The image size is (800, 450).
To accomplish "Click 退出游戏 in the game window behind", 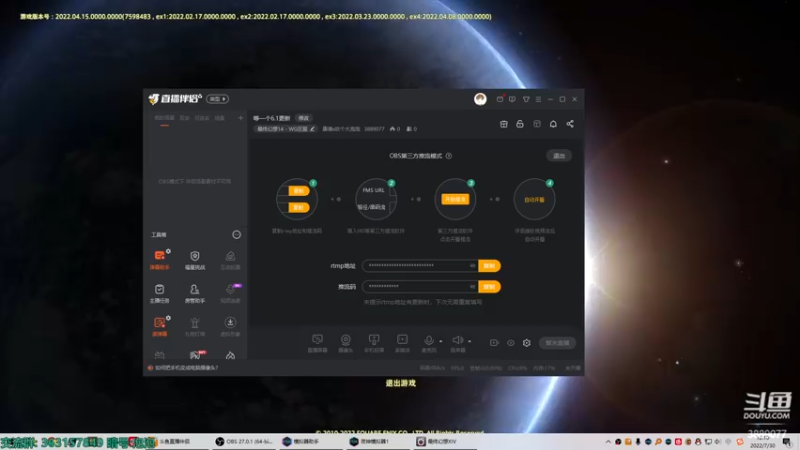I will 401,383.
